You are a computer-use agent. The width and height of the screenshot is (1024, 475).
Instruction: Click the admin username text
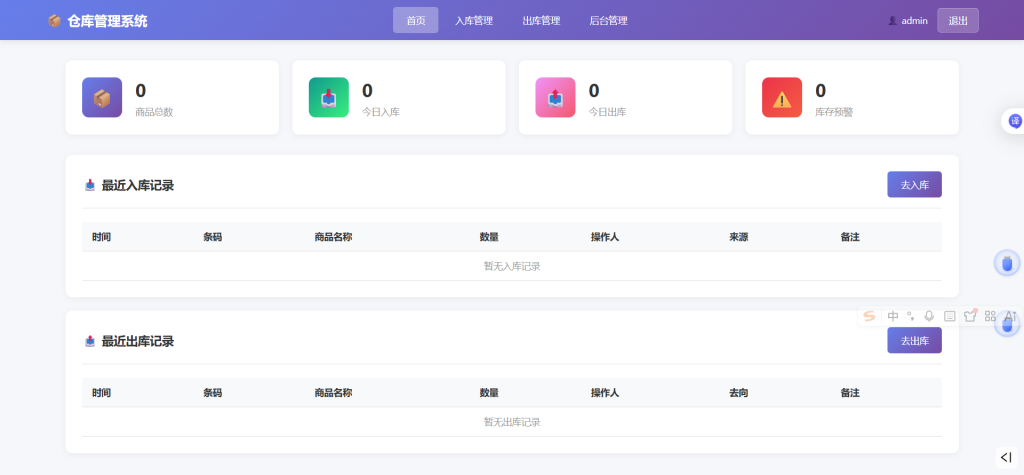click(x=914, y=20)
